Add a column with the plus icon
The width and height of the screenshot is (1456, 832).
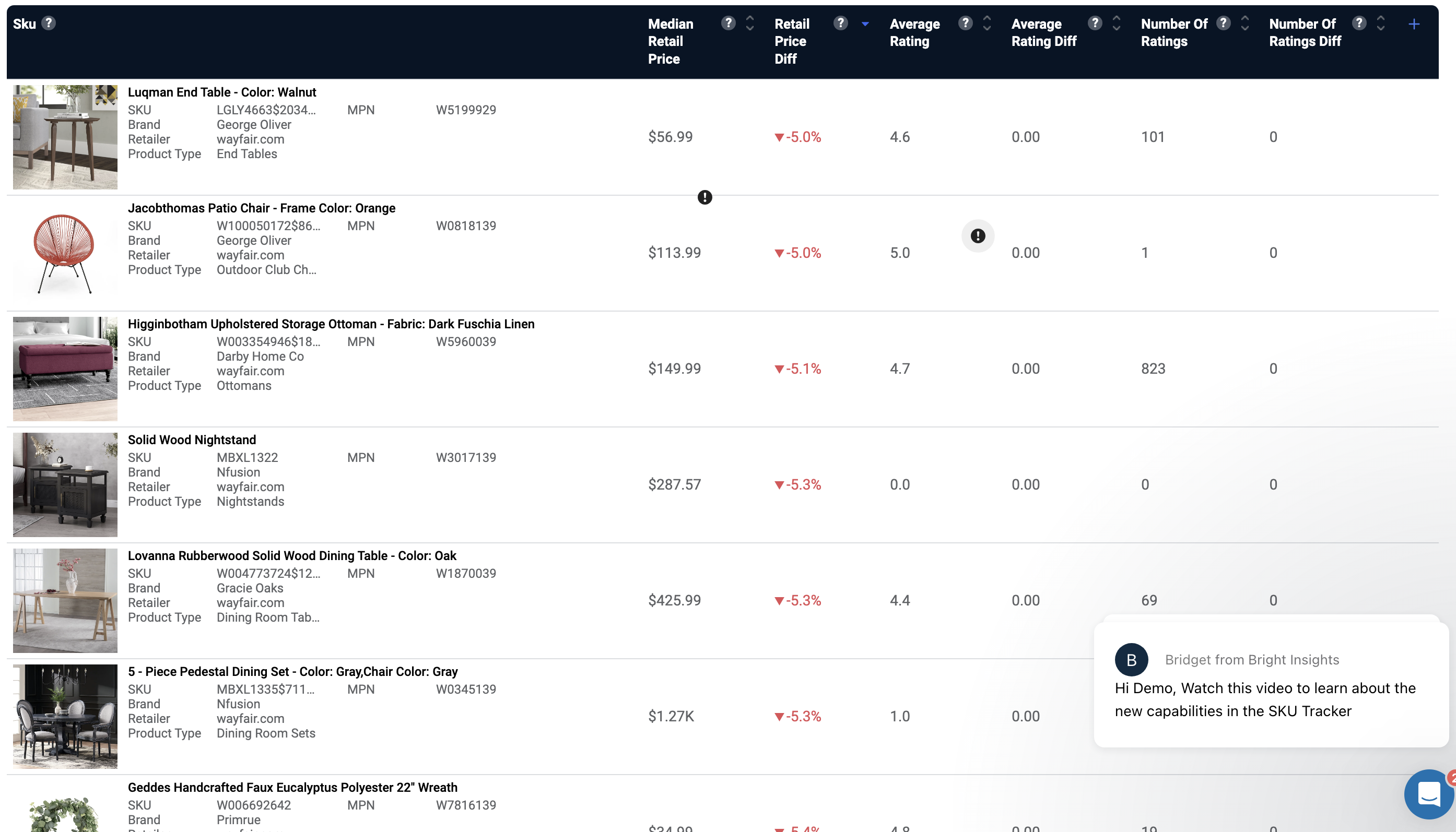pyautogui.click(x=1414, y=24)
